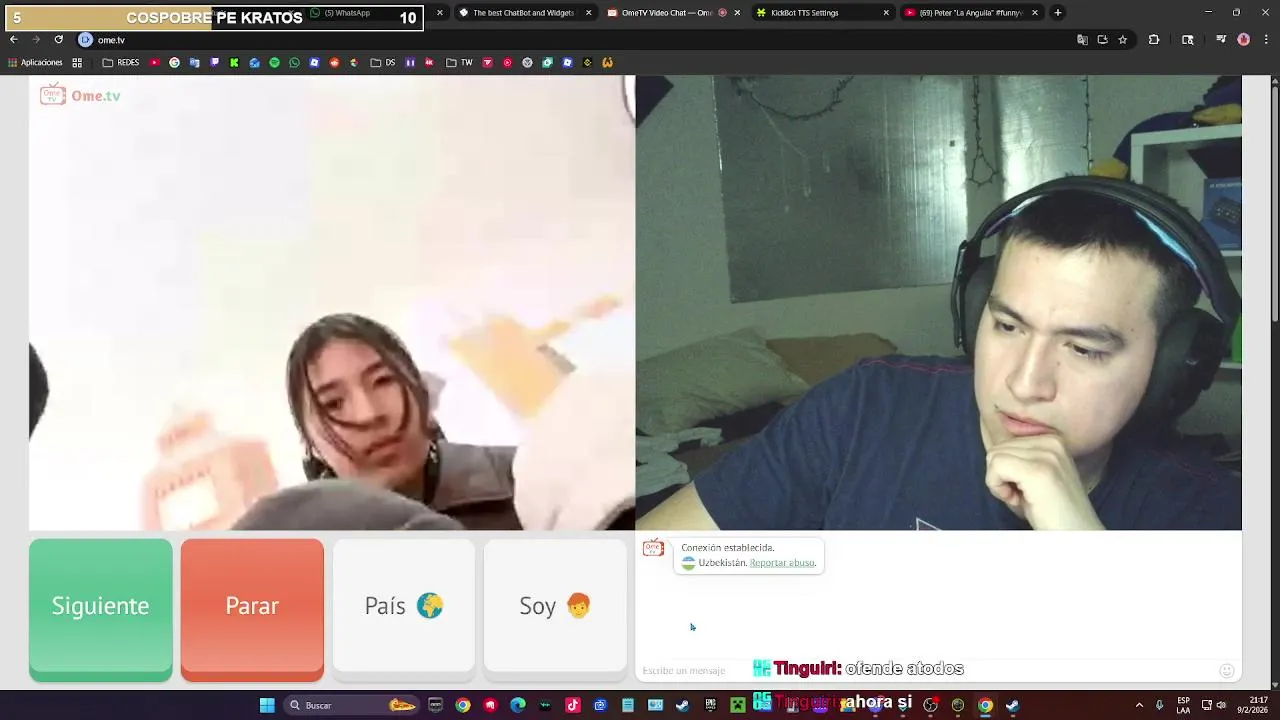This screenshot has width=1280, height=720.
Task: Close the KickBot TTS Settings tab
Action: [886, 13]
